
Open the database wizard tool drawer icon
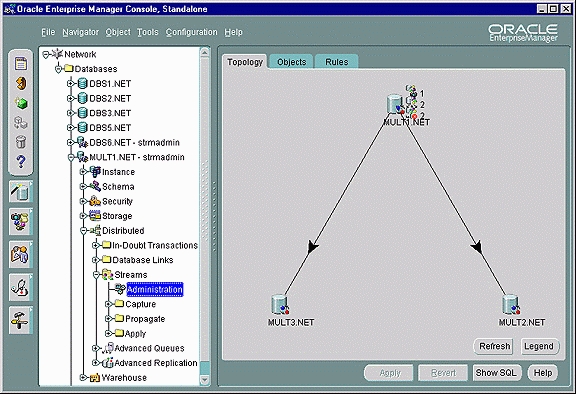click(x=21, y=191)
